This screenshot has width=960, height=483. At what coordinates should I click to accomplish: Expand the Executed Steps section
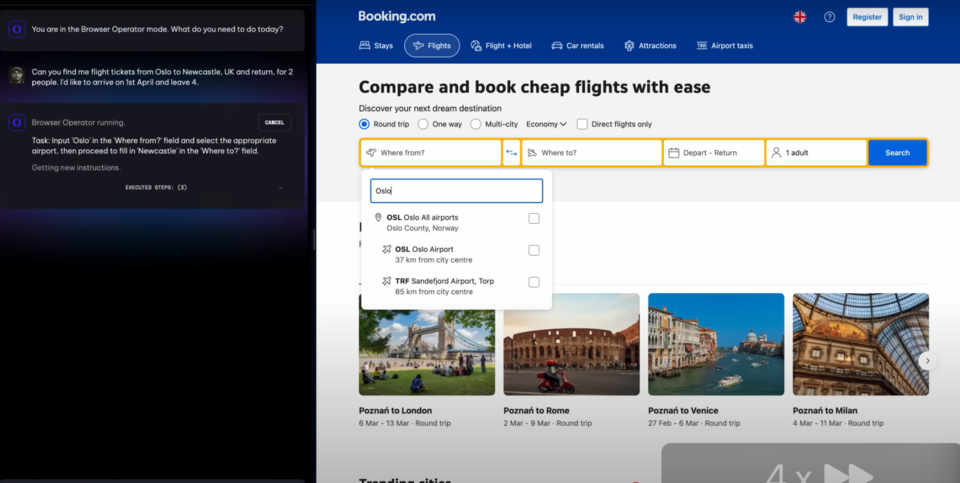155,187
